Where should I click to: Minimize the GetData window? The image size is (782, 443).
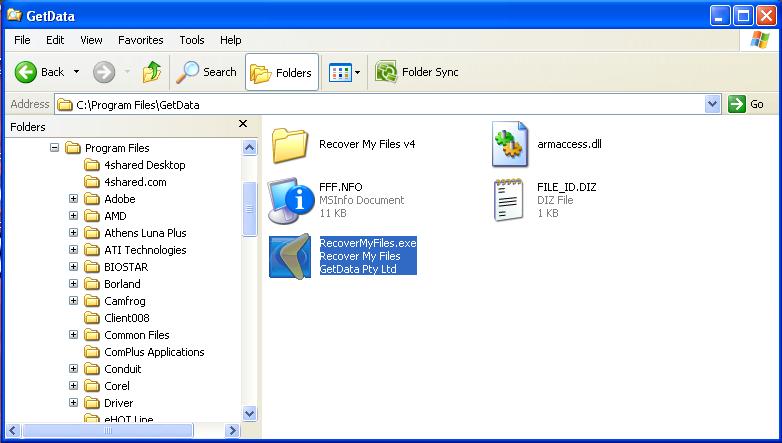(x=719, y=16)
